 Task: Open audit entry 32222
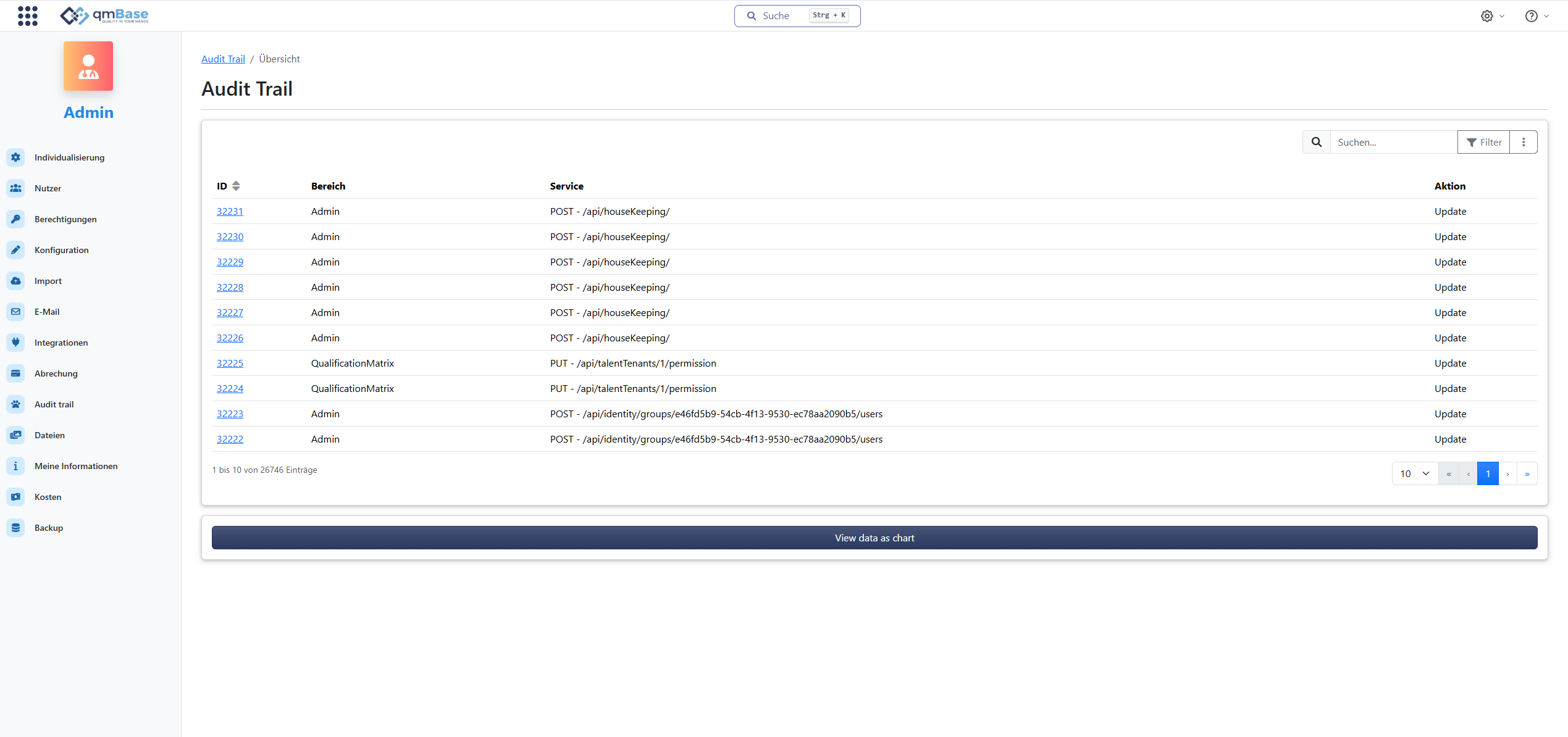click(230, 439)
